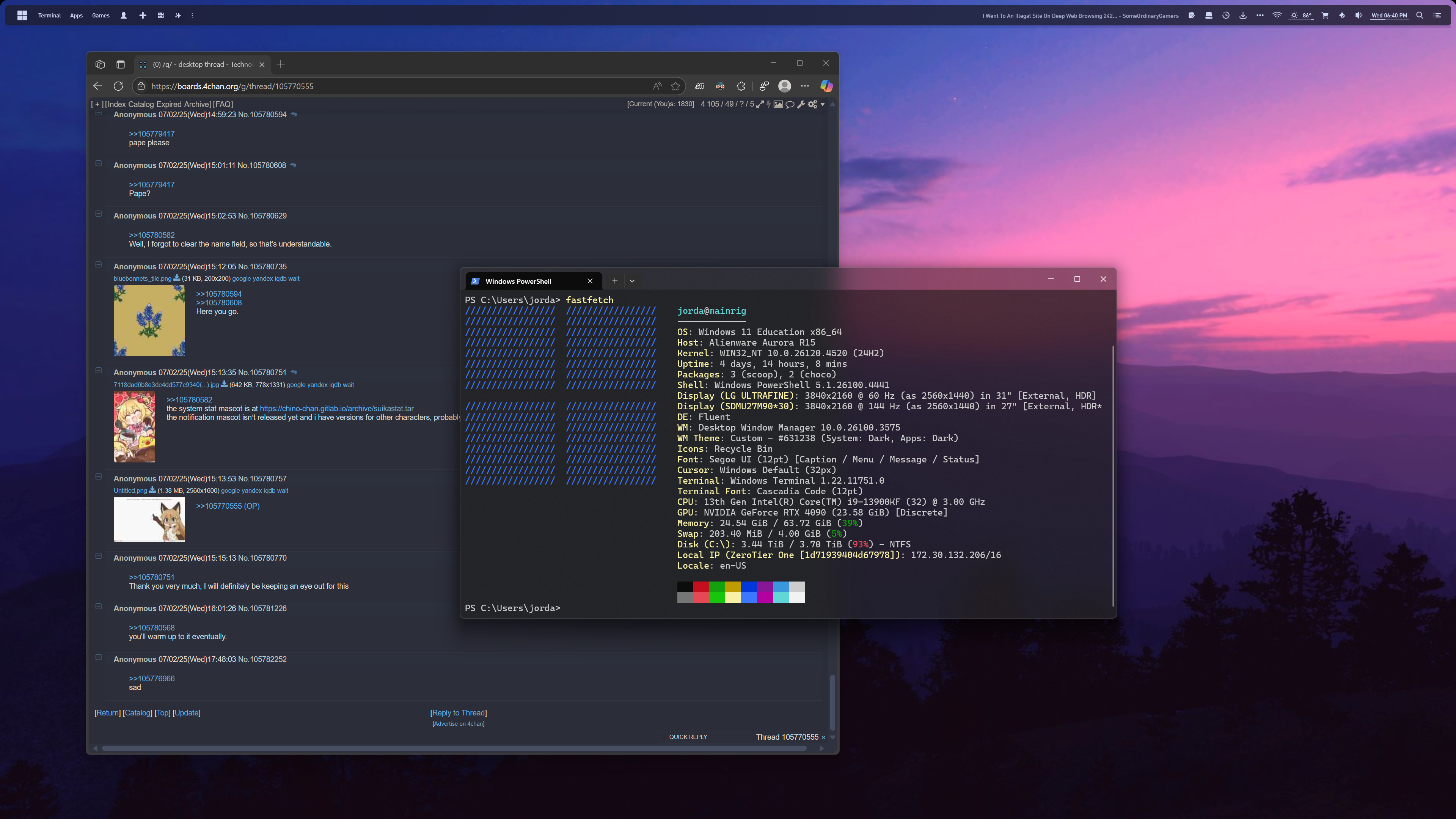Expand the [ + ] board list toggle
The height and width of the screenshot is (819, 1456).
tap(97, 104)
